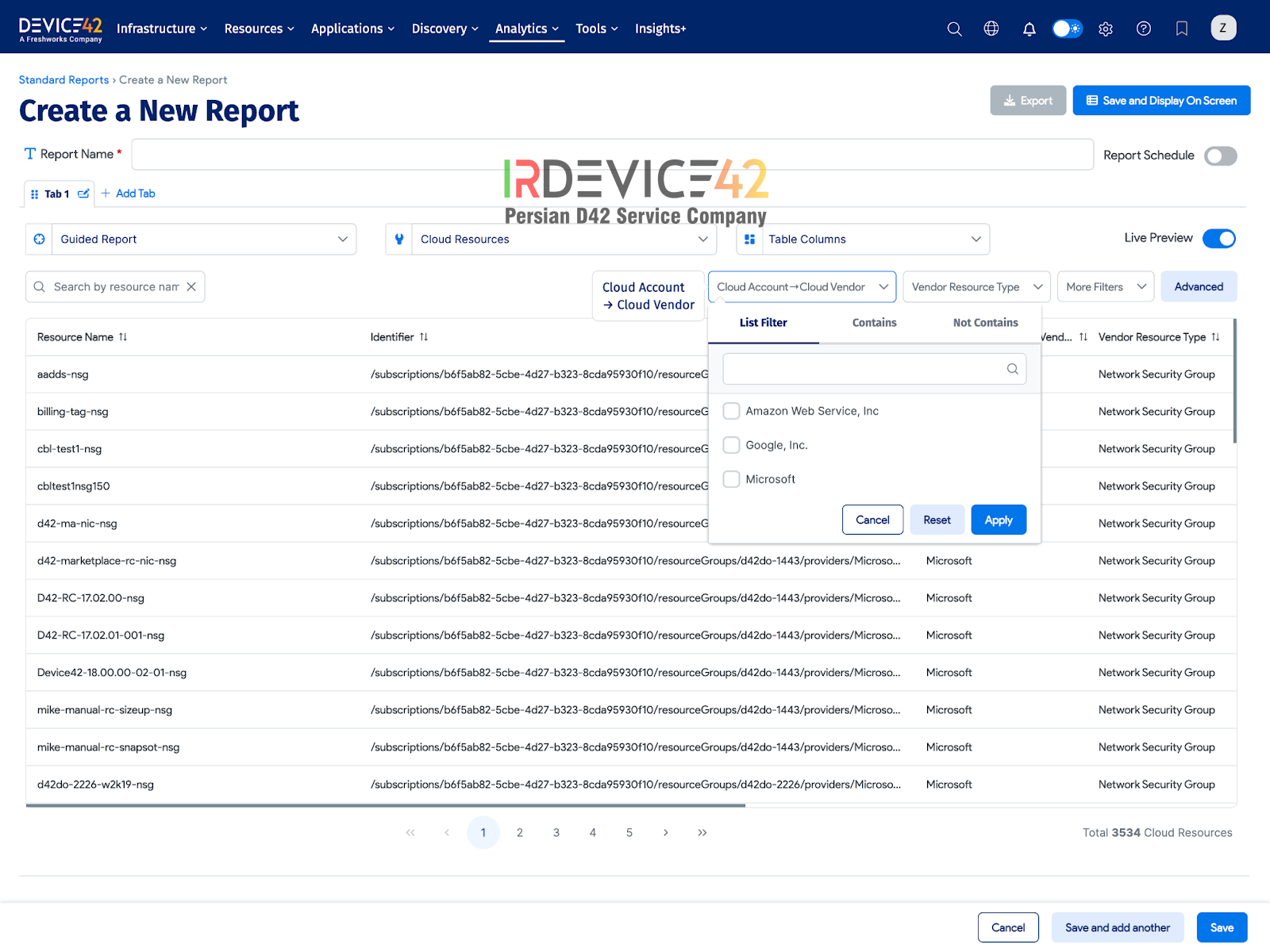The height and width of the screenshot is (952, 1270).
Task: Open the Applications menu
Action: (x=352, y=29)
